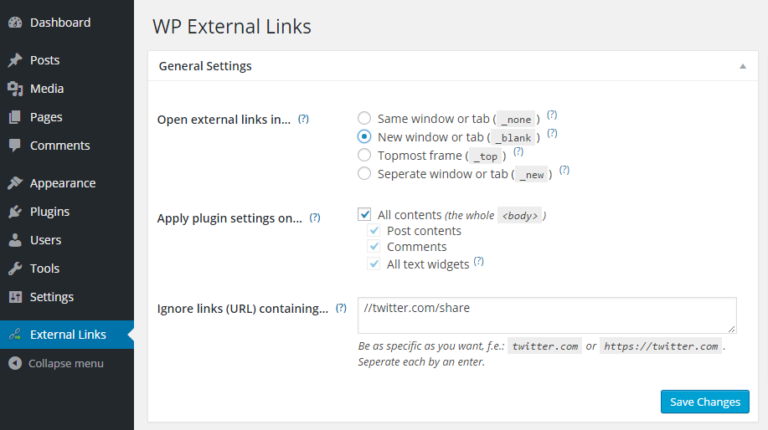This screenshot has height=430, width=768.
Task: Click the Plugins plug icon
Action: pyautogui.click(x=15, y=212)
